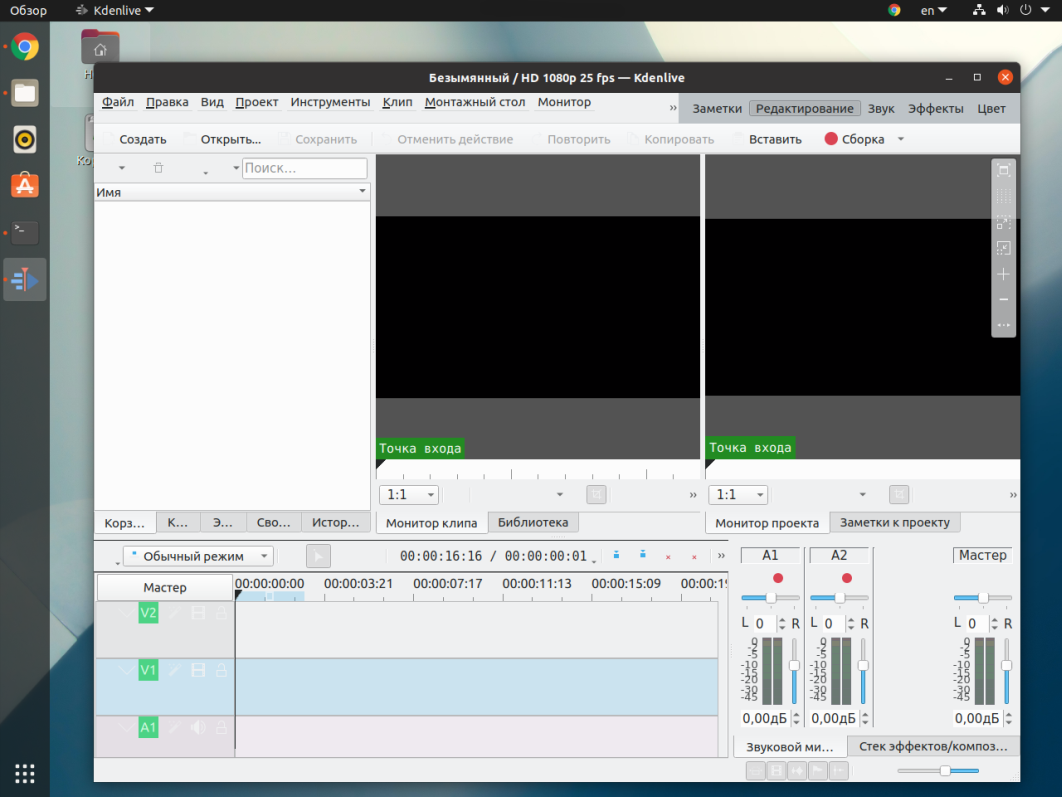This screenshot has width=1062, height=797.
Task: Click the Мастер channel balance slider in mixer
Action: 982,597
